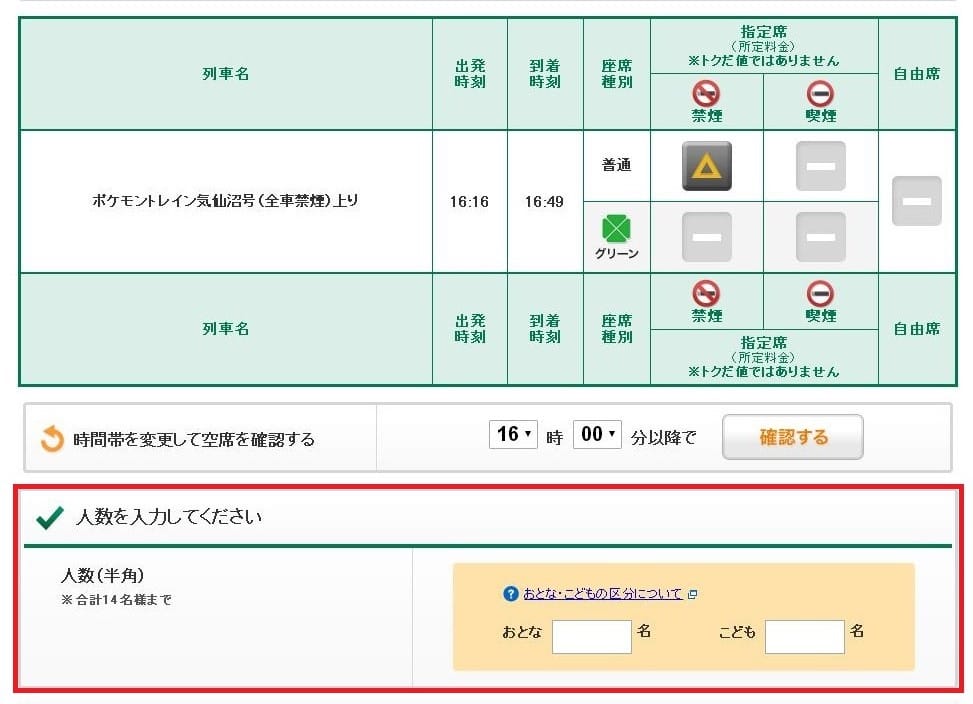Click the orange circular arrow time-change icon
Screen dimensions: 973x704
52,438
